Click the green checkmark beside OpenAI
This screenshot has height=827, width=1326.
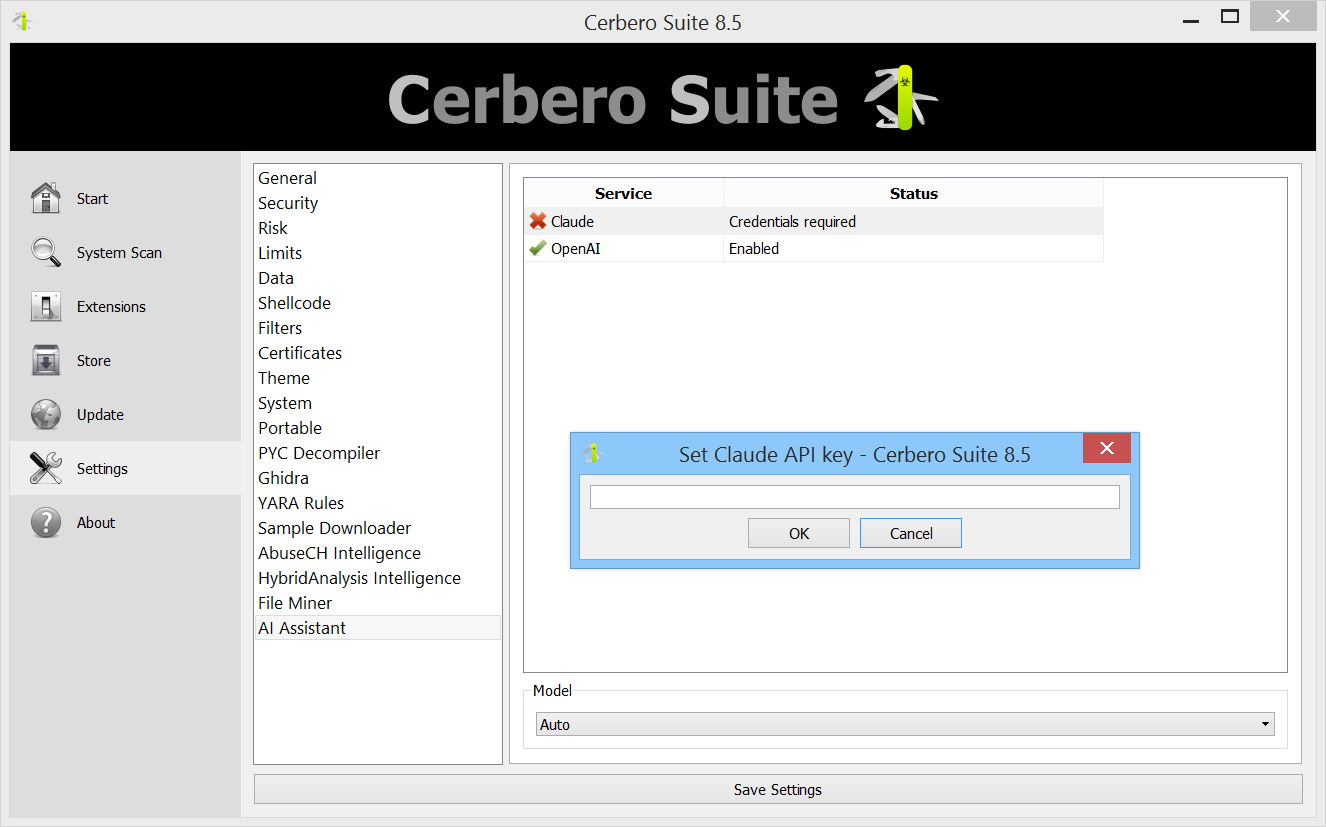tap(538, 248)
